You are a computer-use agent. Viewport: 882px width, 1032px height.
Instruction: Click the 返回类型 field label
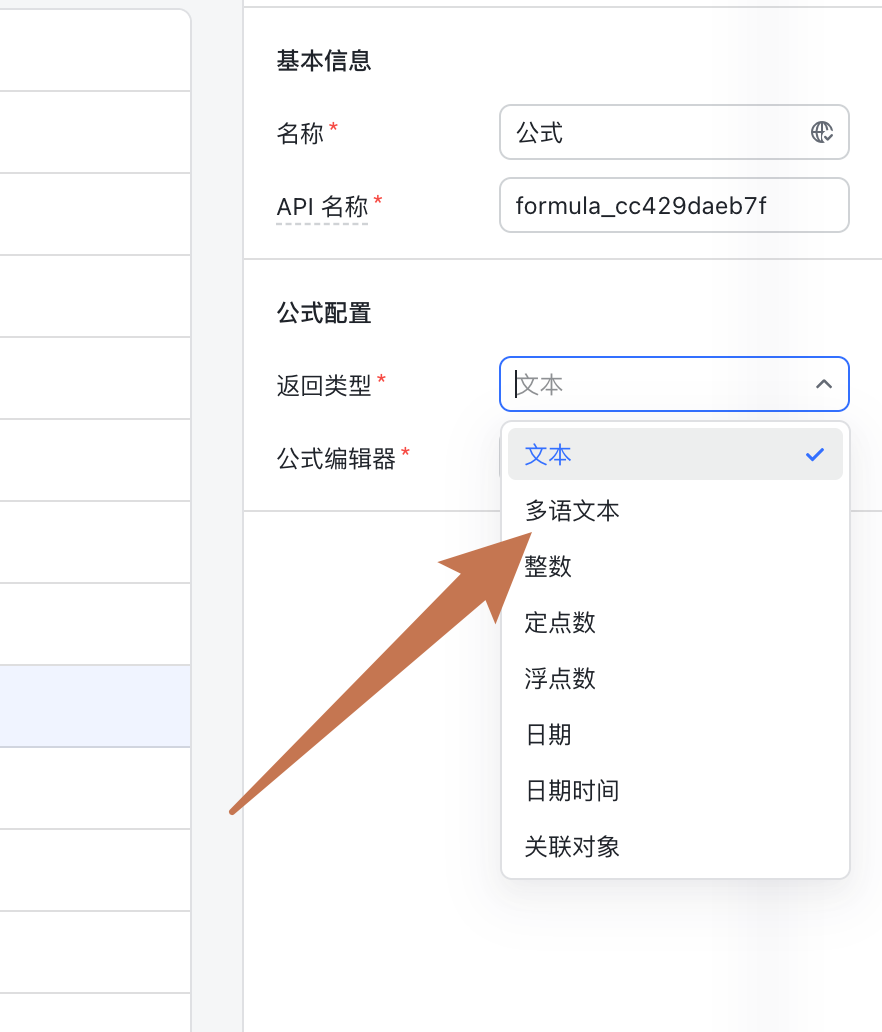coord(324,386)
